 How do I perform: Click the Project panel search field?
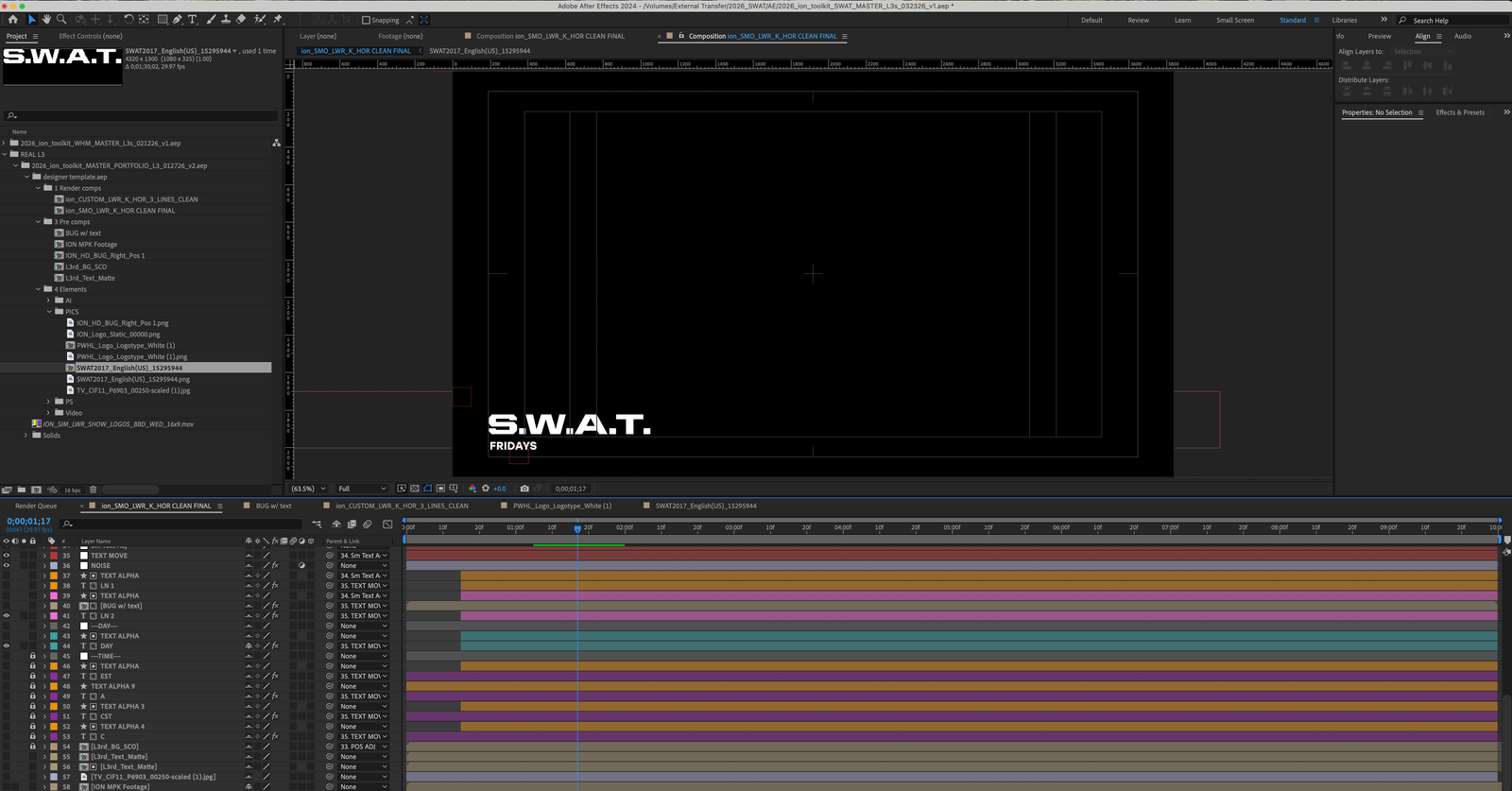(x=142, y=115)
